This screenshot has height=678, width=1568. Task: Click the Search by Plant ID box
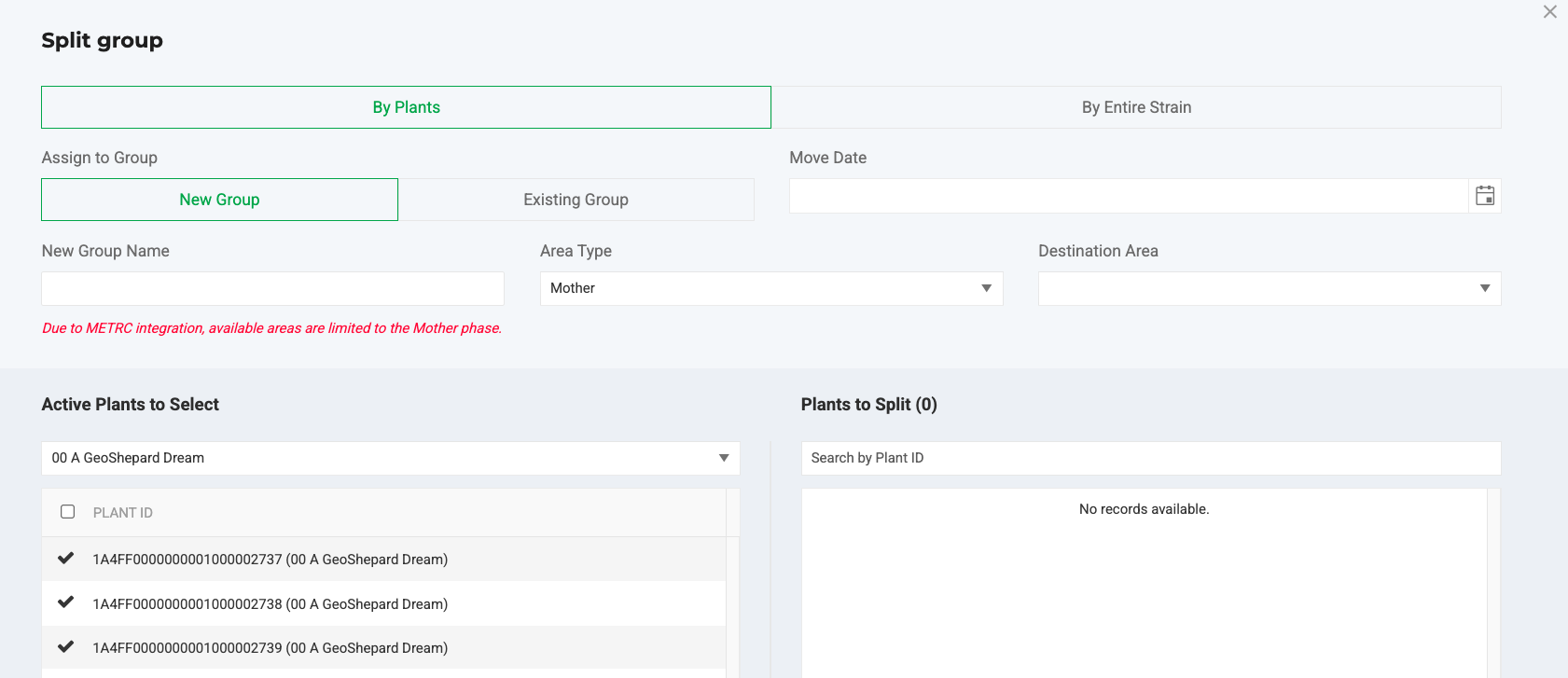tap(1150, 458)
